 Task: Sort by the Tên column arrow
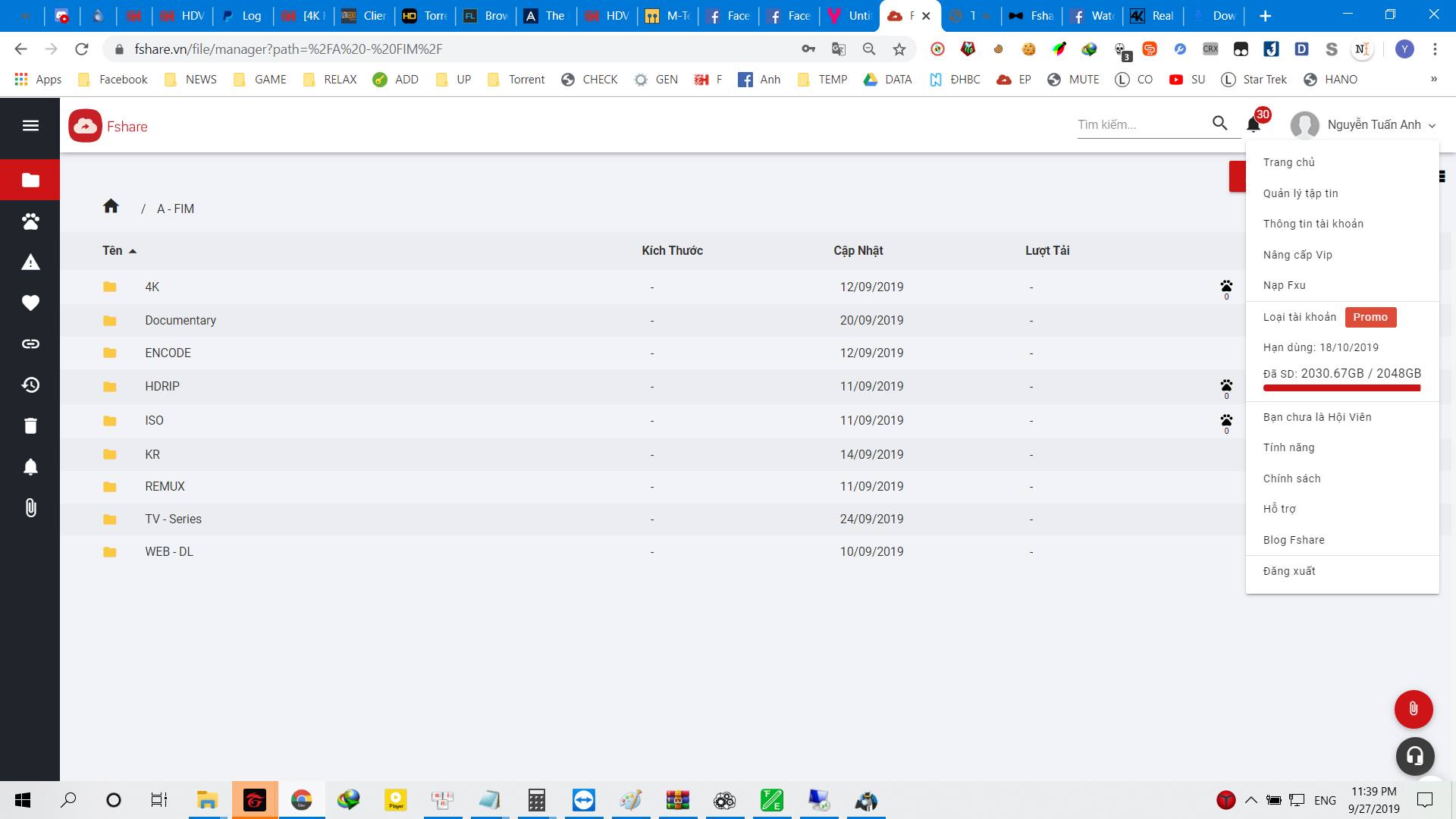tap(133, 251)
